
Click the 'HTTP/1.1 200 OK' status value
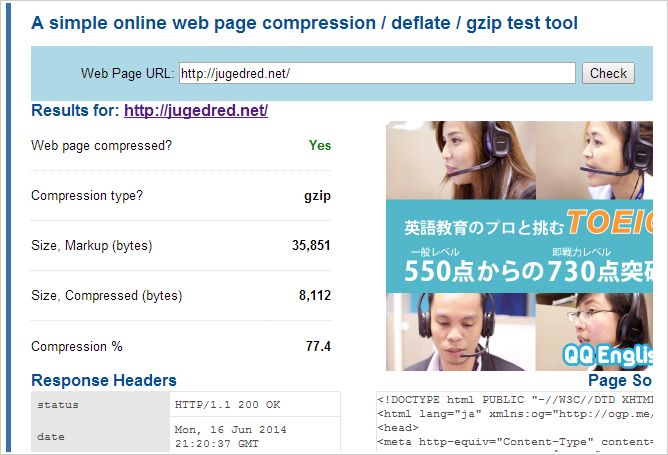click(x=227, y=405)
